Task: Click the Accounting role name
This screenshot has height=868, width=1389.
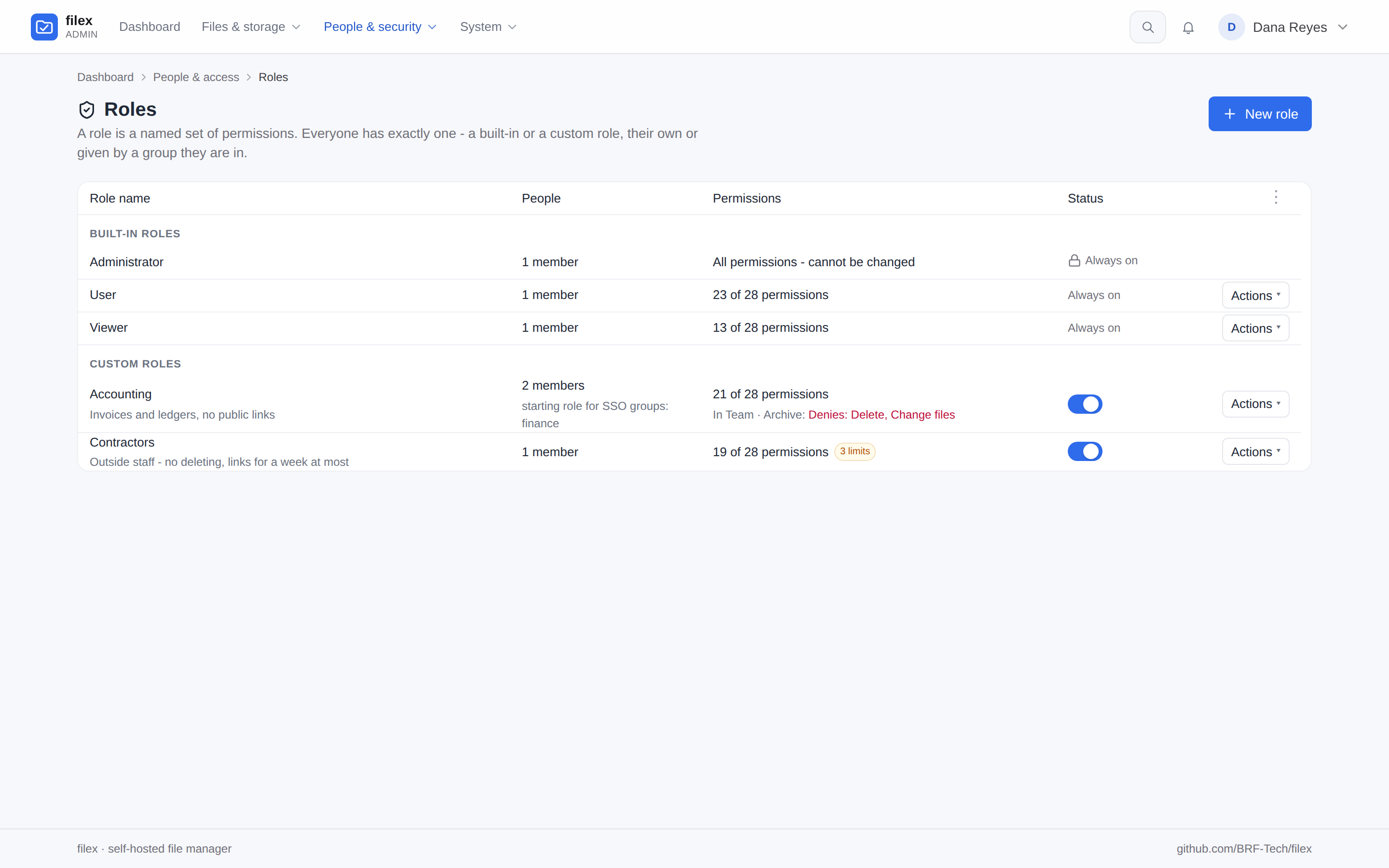Action: [x=121, y=394]
